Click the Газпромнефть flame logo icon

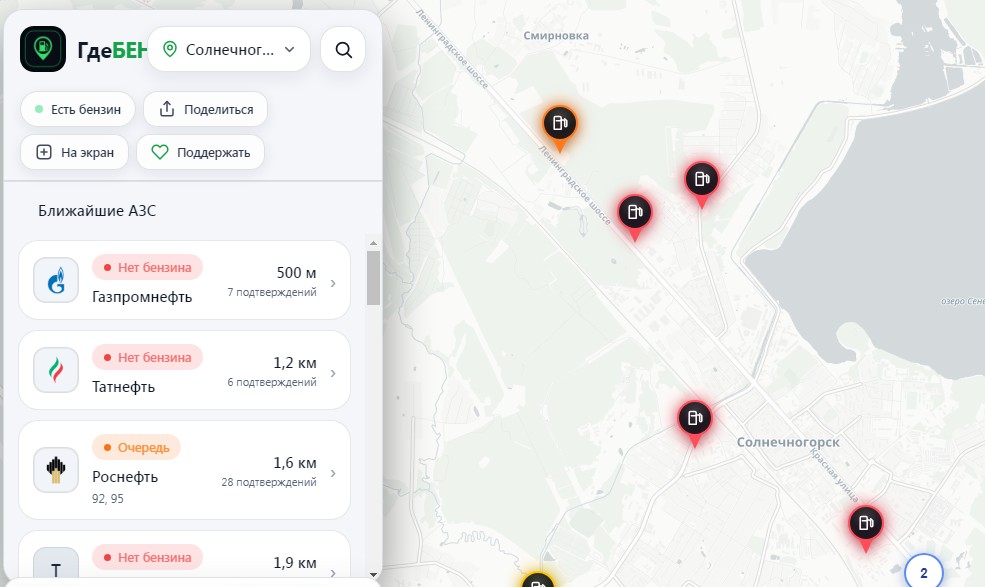click(x=56, y=280)
